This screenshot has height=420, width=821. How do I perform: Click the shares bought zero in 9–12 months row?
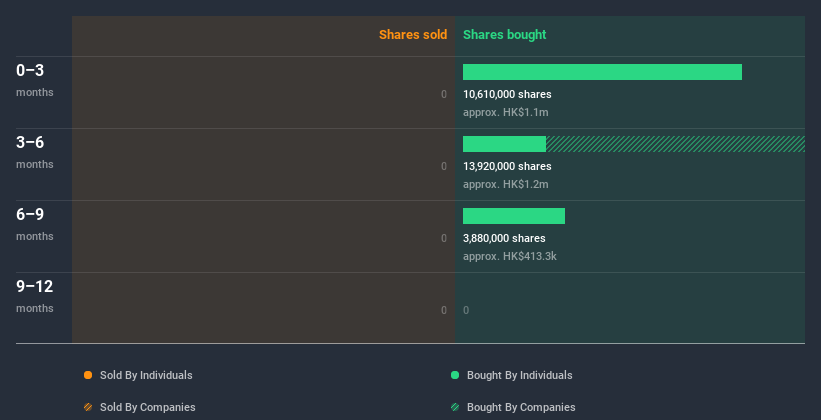click(x=466, y=310)
